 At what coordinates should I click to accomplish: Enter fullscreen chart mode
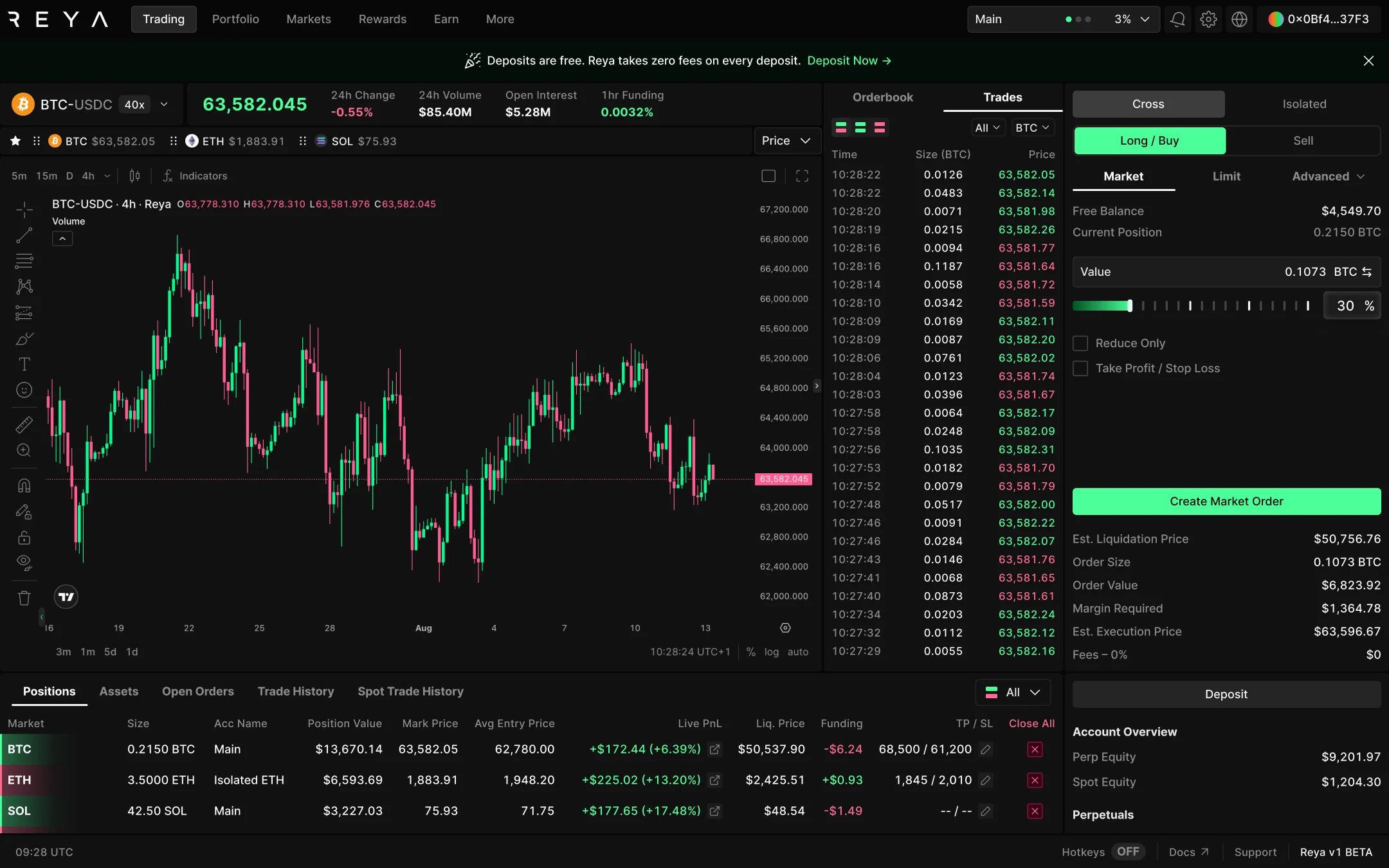coord(802,176)
